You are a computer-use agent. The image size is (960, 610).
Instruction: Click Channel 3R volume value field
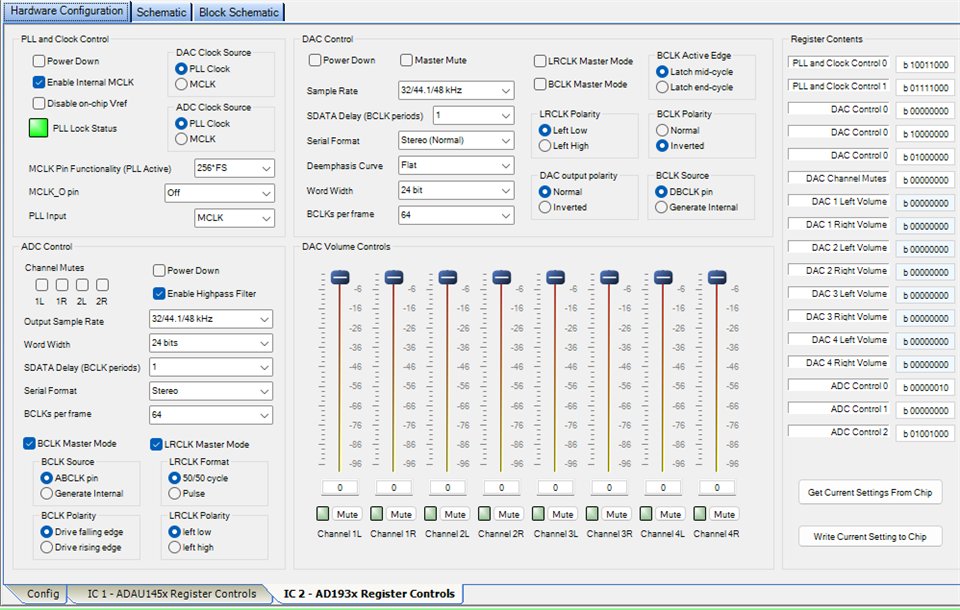click(x=609, y=488)
